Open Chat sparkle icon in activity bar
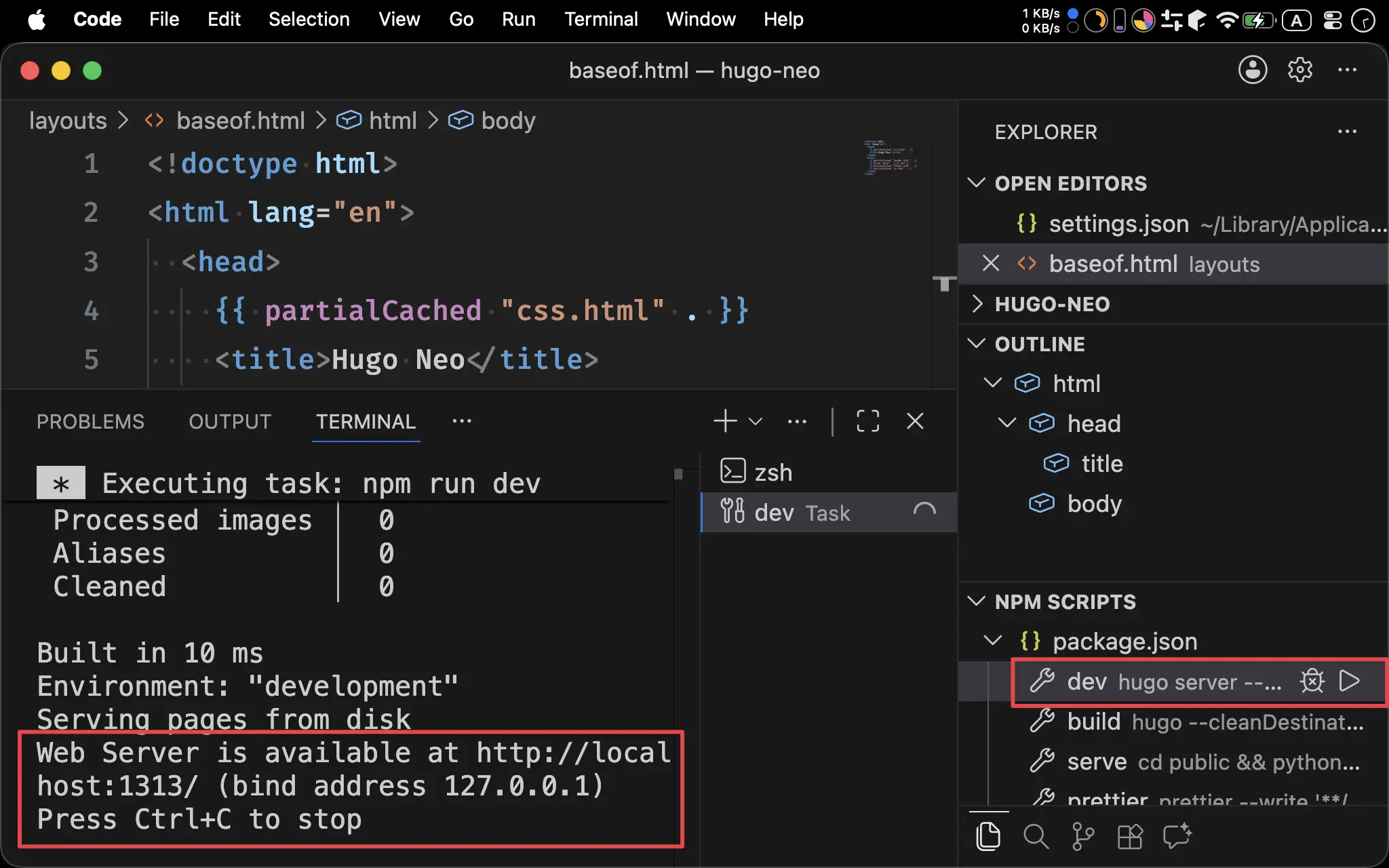The width and height of the screenshot is (1389, 868). point(1177,836)
